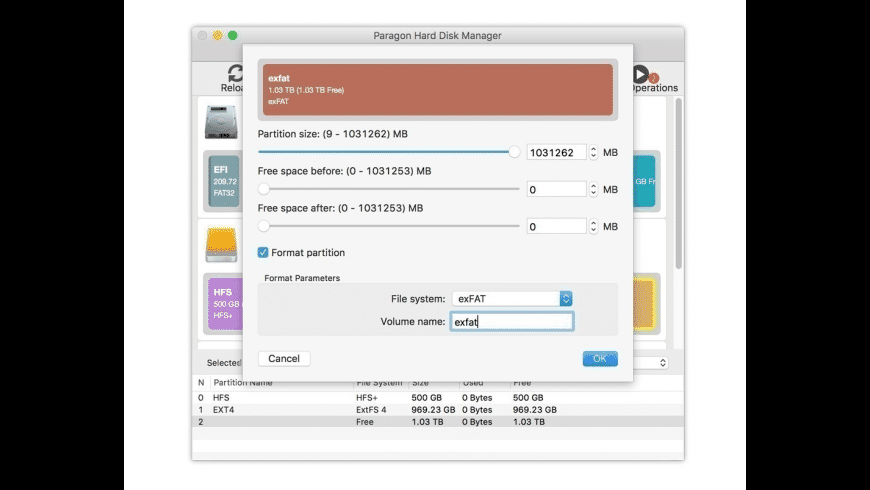870x490 pixels.
Task: Click the Partition Name column header
Action: pos(243,383)
